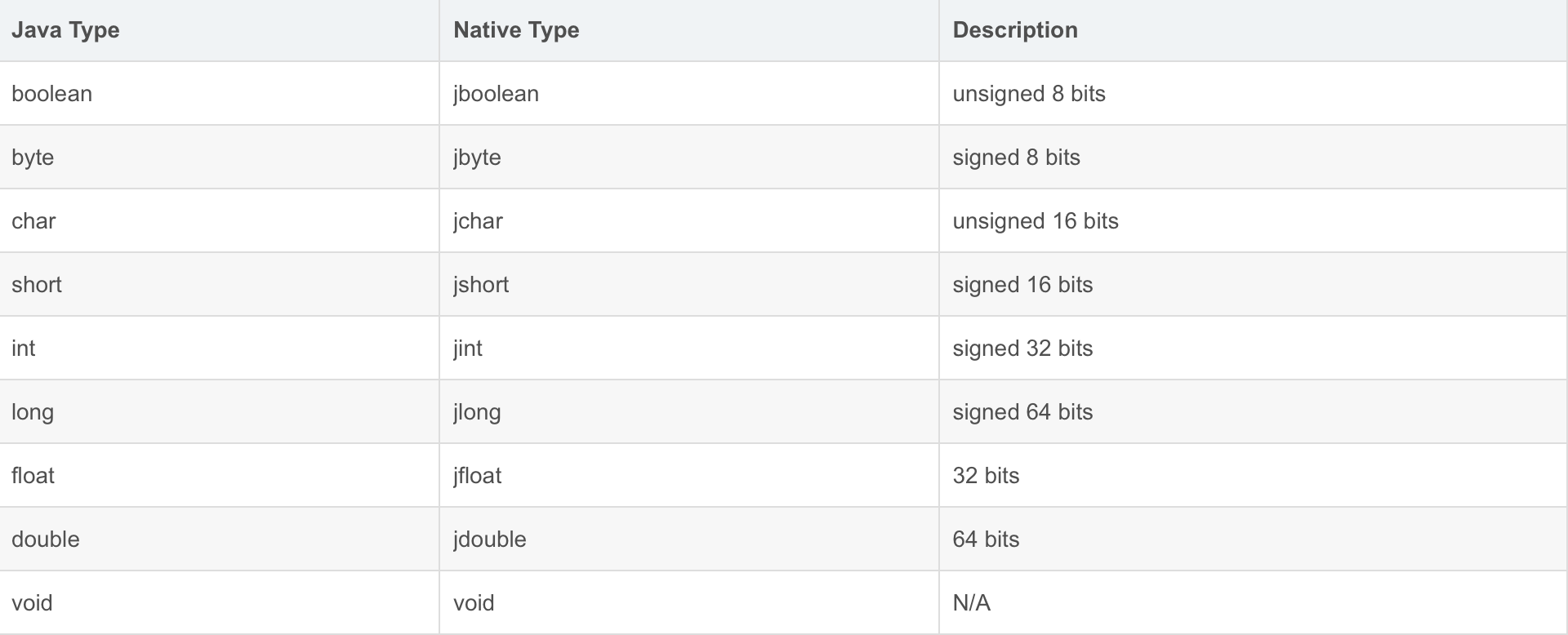Select the boolean Java type cell
Viewport: 1568px width, 635px height.
(x=51, y=94)
